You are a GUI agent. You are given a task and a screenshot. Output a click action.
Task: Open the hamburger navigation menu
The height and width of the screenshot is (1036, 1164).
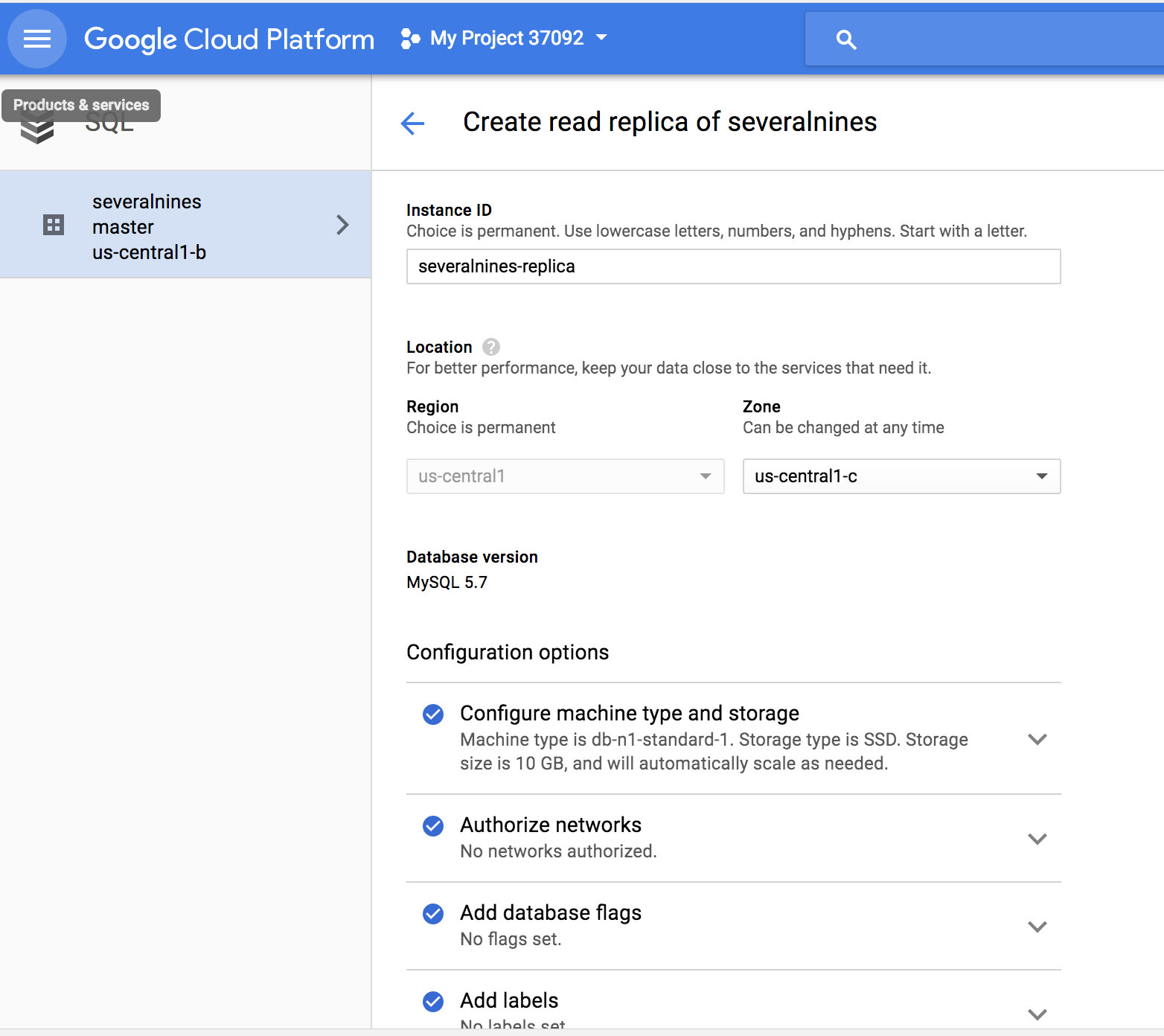pyautogui.click(x=37, y=39)
